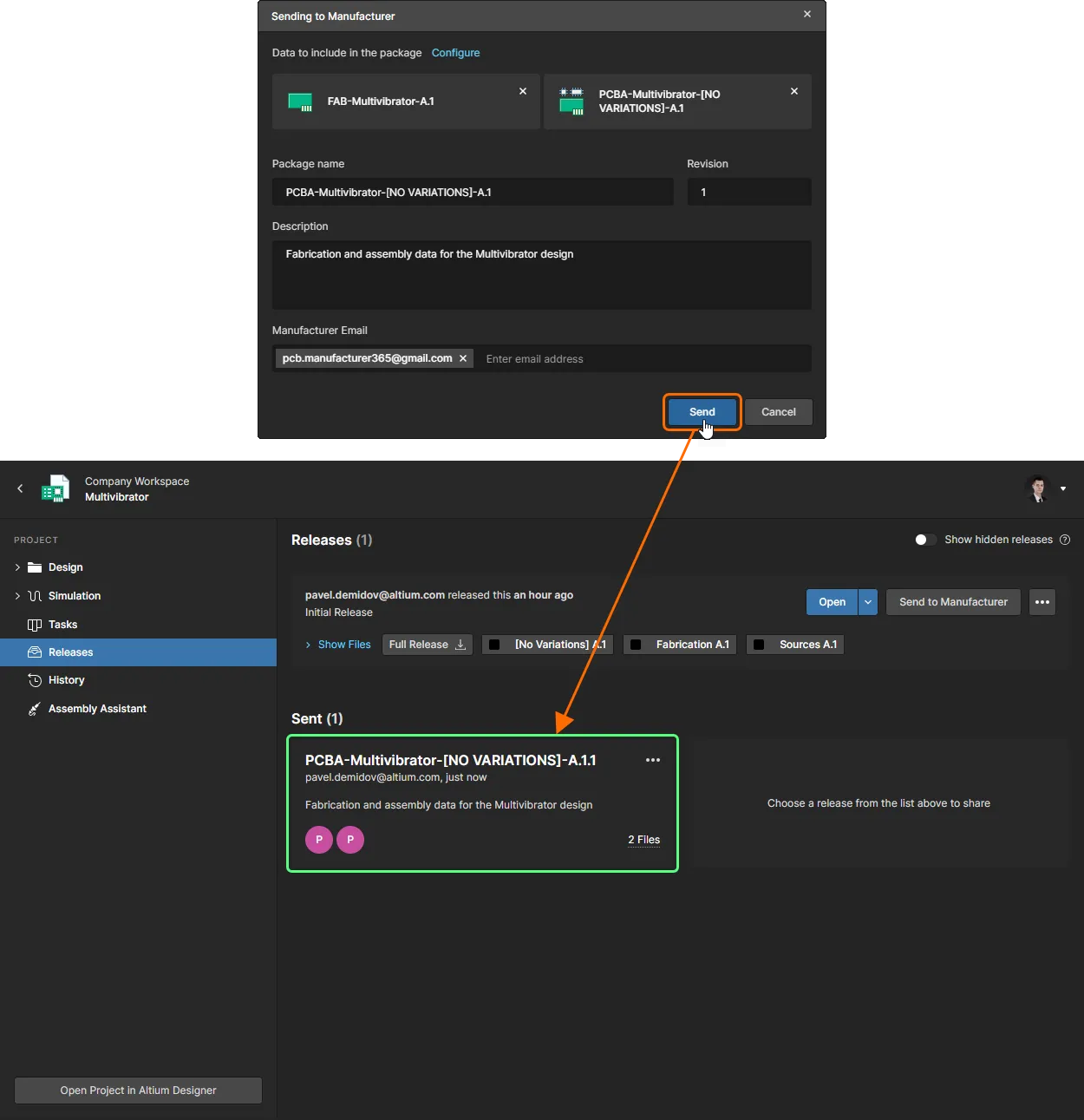Click the Send to Manufacturer button
This screenshot has height=1120, width=1084.
pyautogui.click(x=954, y=602)
